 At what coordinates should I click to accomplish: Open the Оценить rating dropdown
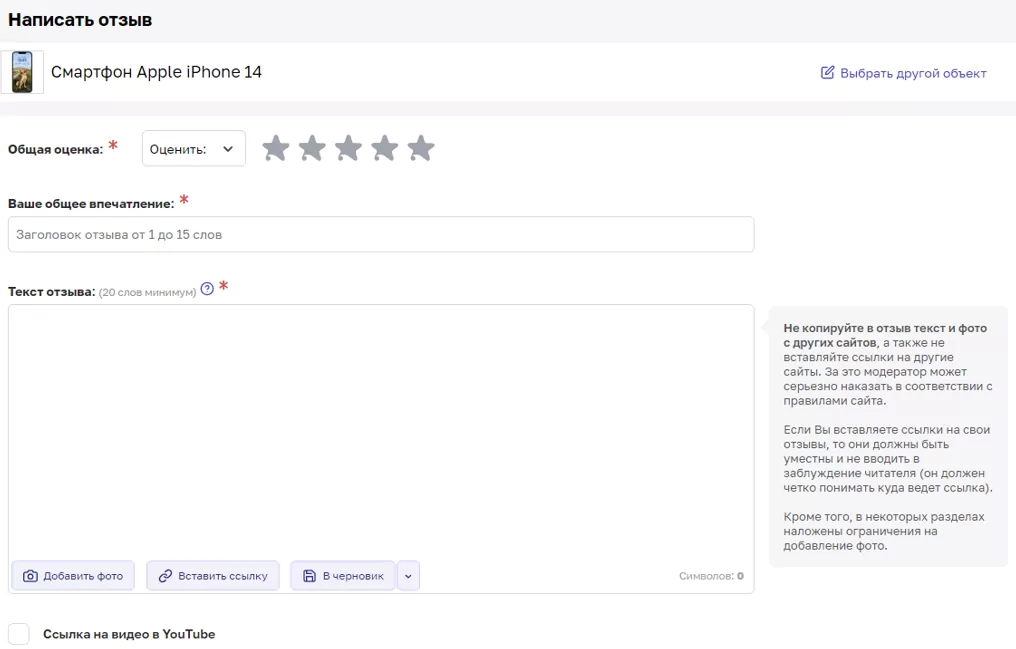tap(194, 148)
